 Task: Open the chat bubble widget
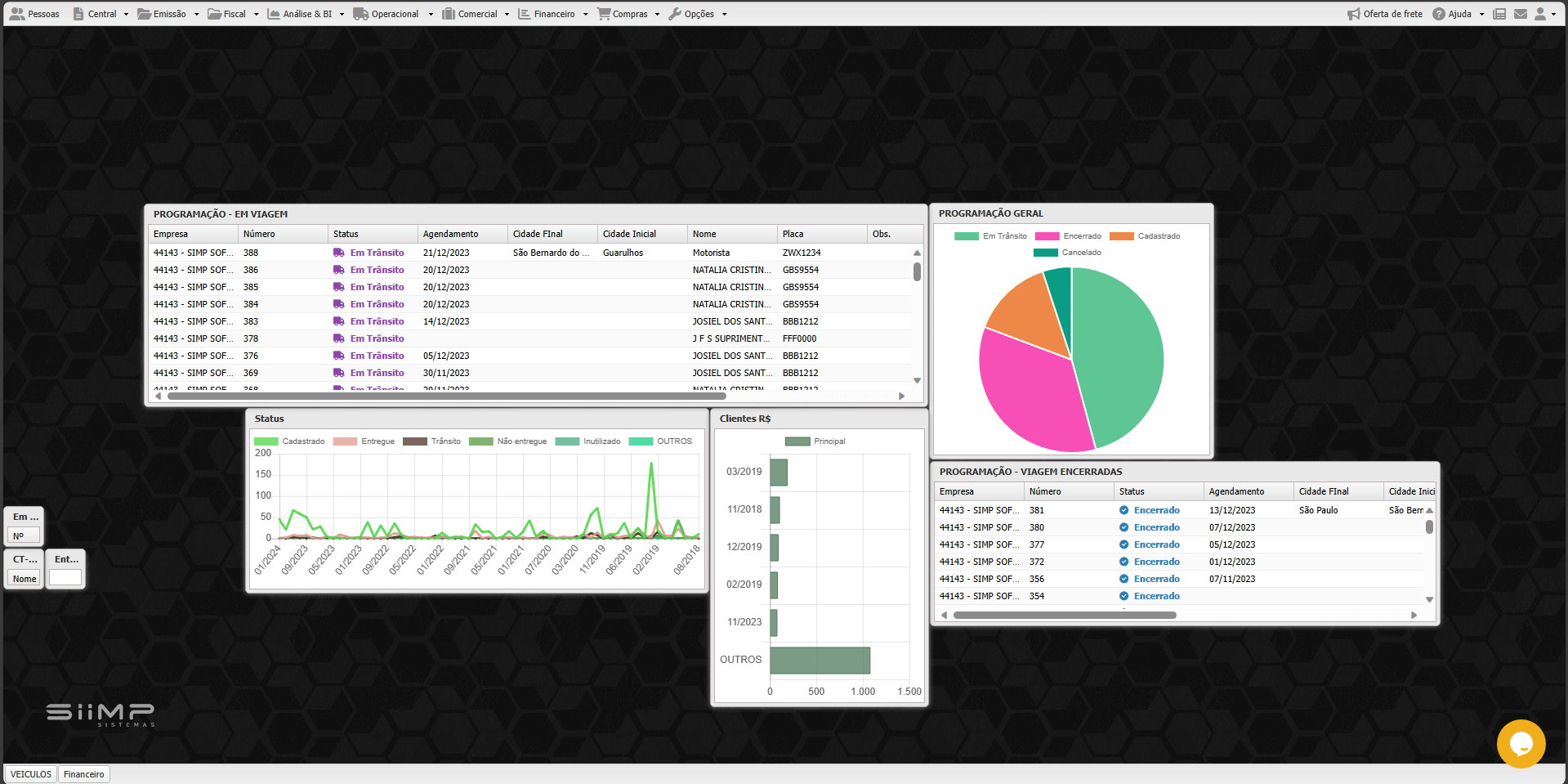point(1521,743)
